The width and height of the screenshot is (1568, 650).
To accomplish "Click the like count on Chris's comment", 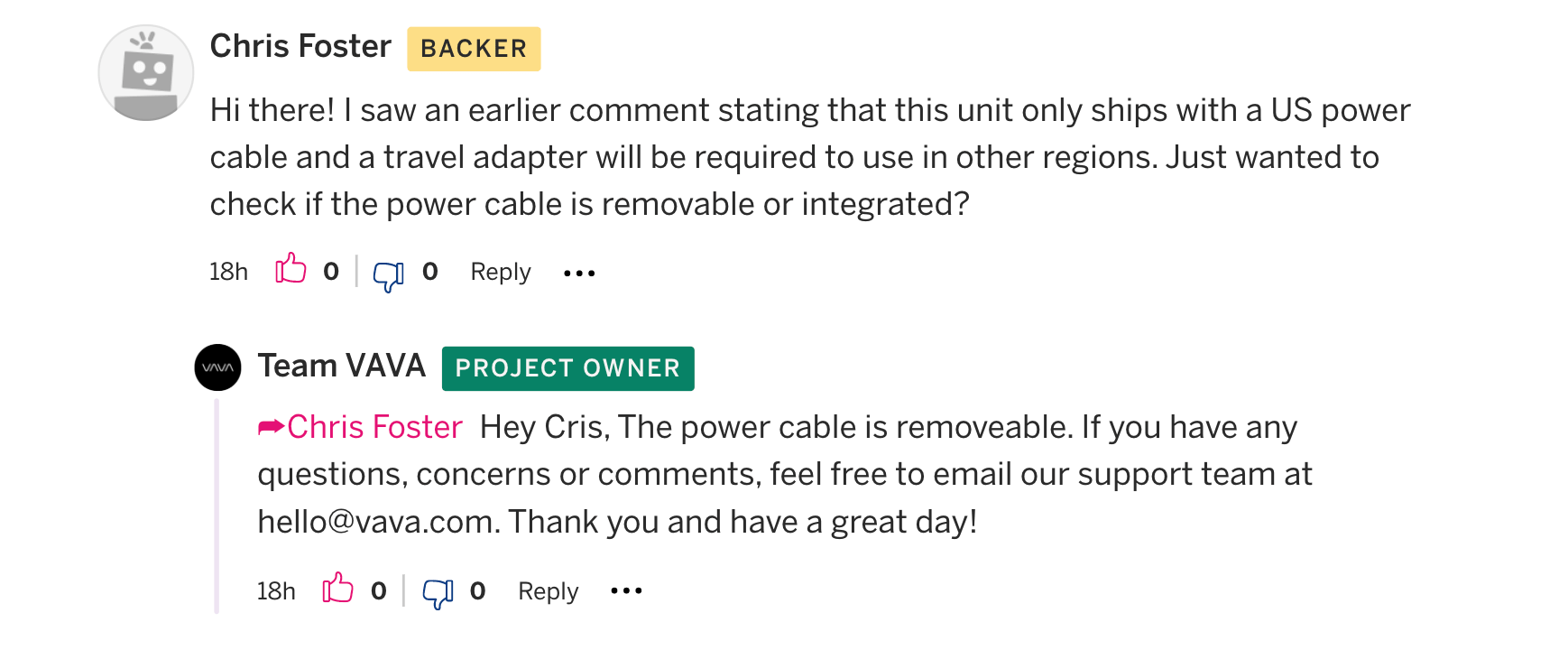I will click(331, 272).
